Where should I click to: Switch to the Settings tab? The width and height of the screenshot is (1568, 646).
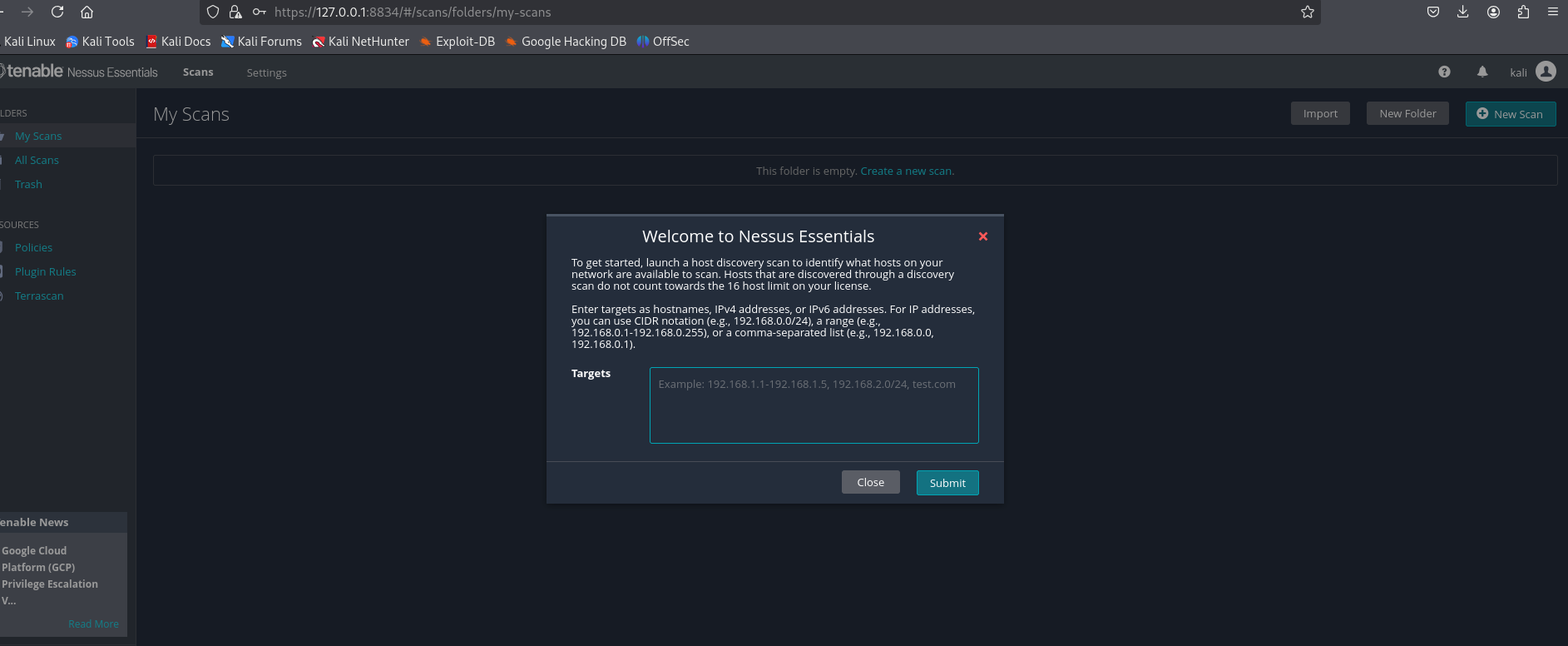[266, 73]
